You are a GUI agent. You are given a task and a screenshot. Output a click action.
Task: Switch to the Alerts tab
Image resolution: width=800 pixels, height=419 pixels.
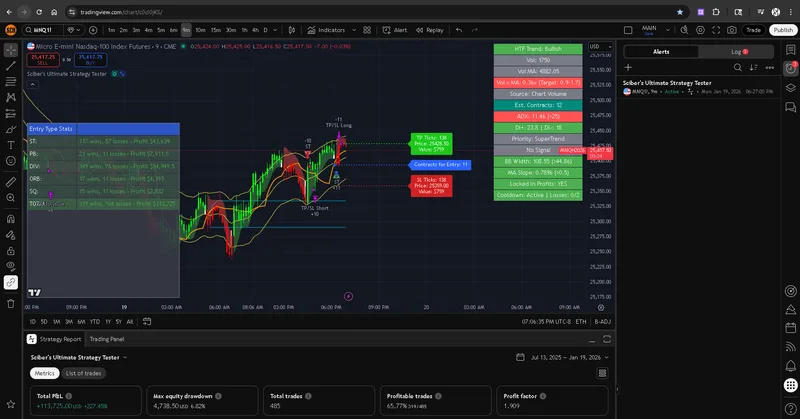click(x=661, y=52)
